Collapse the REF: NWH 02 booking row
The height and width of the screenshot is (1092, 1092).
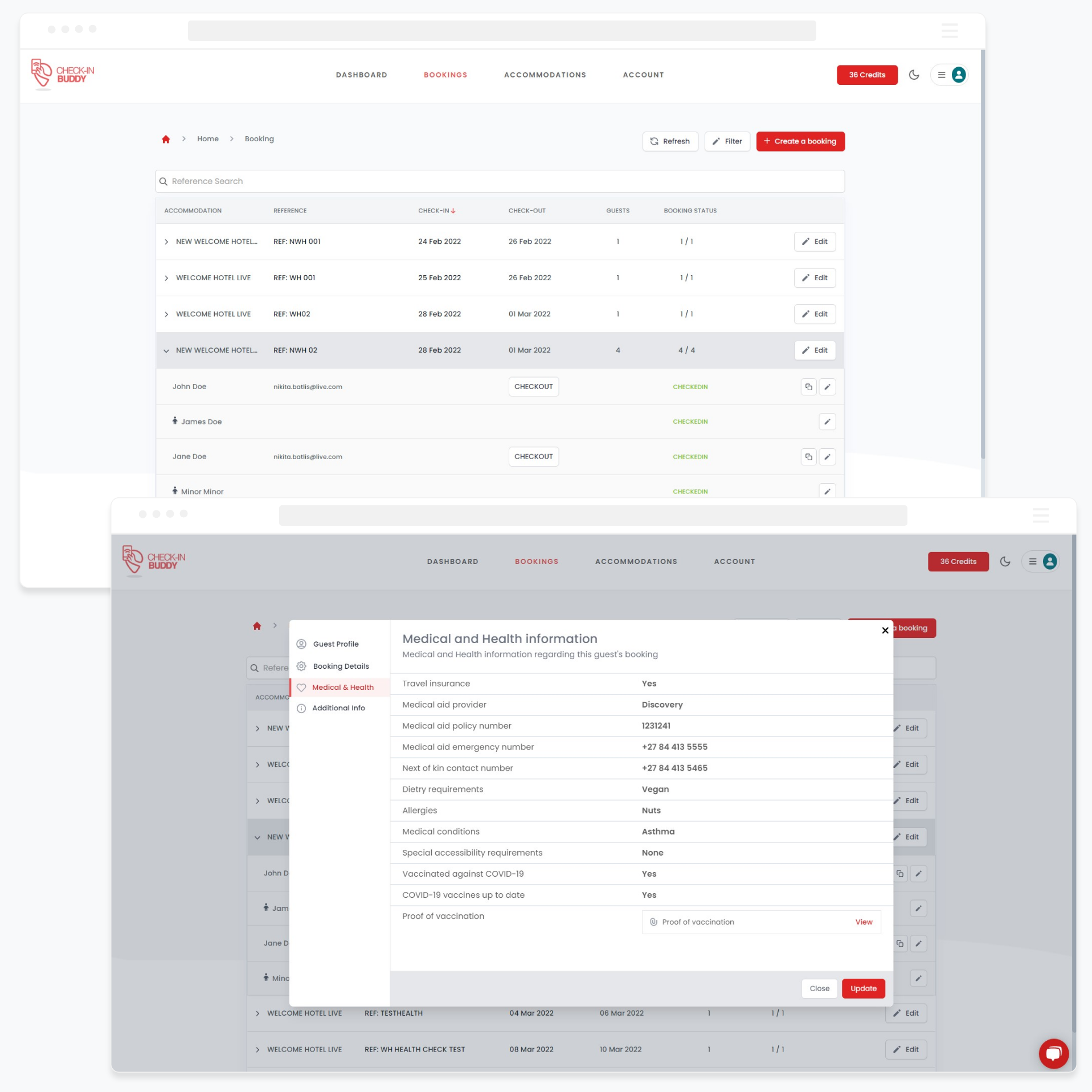tap(166, 351)
